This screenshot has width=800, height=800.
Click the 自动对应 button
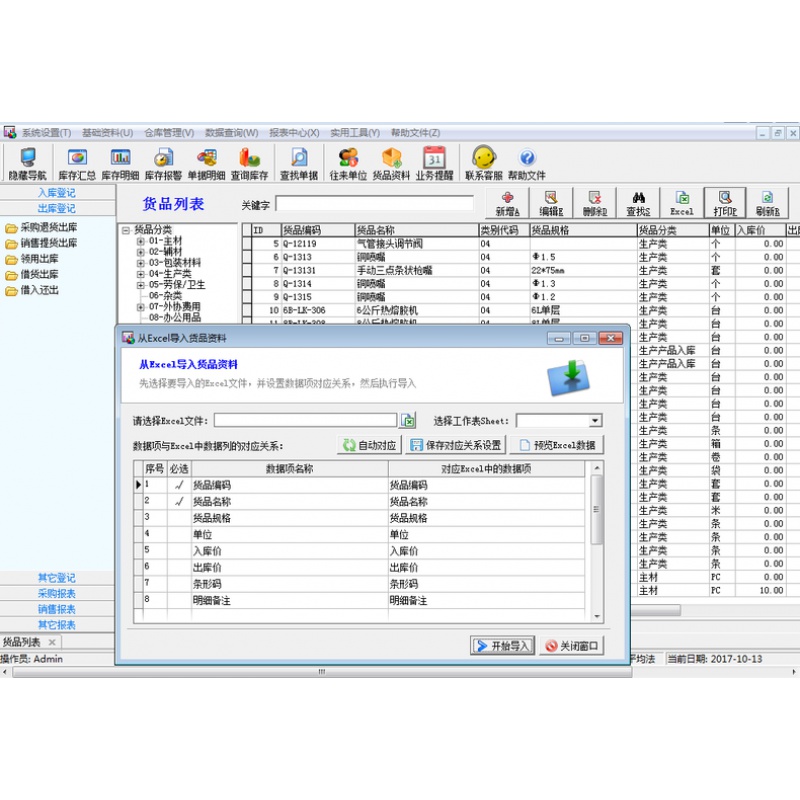point(370,445)
